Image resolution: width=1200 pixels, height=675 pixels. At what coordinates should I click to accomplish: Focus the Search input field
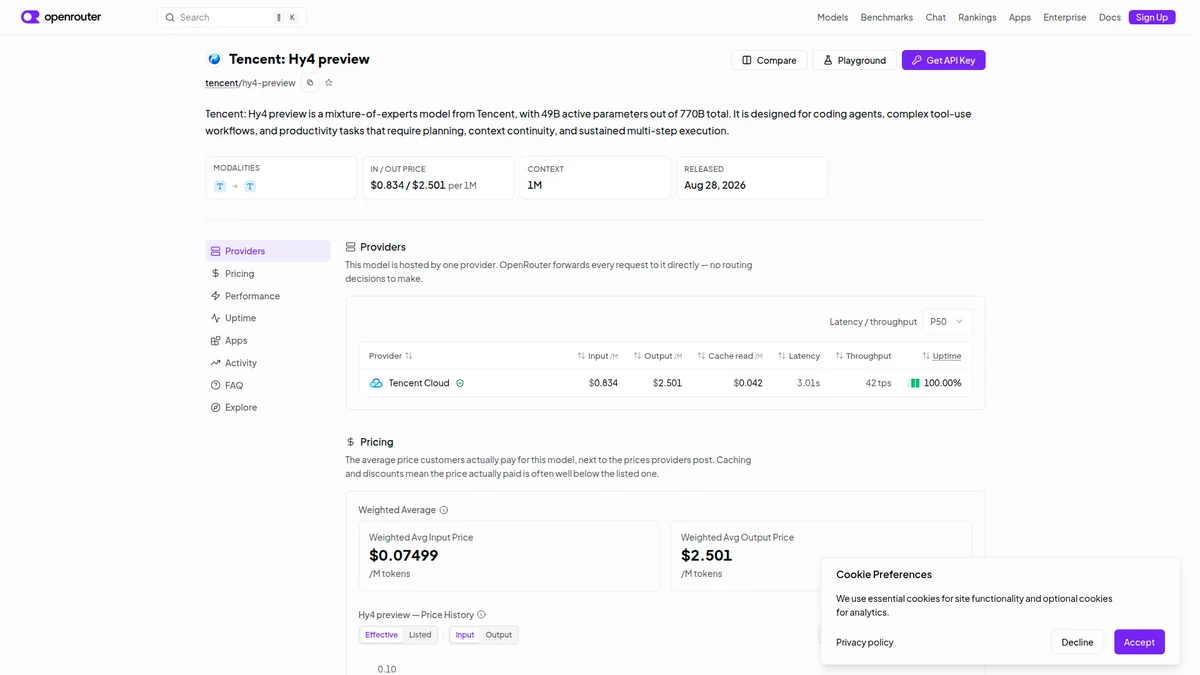tap(231, 17)
